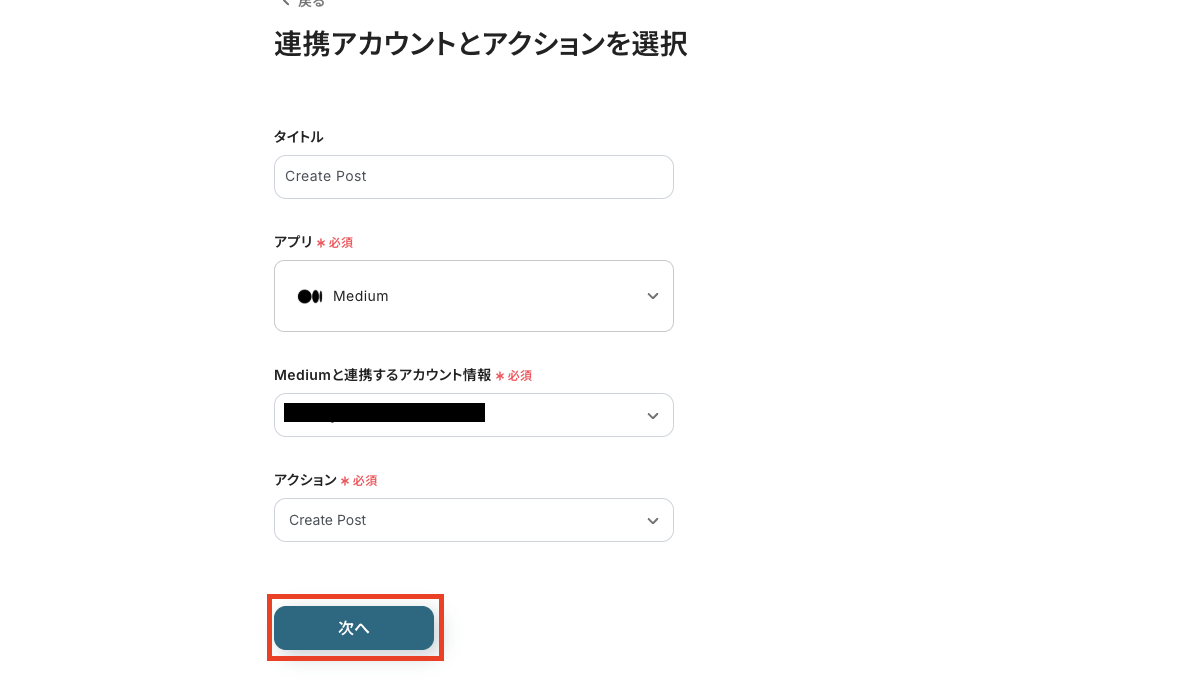The image size is (1182, 692).
Task: Click the chevron in the アクション dropdown
Action: pyautogui.click(x=653, y=520)
